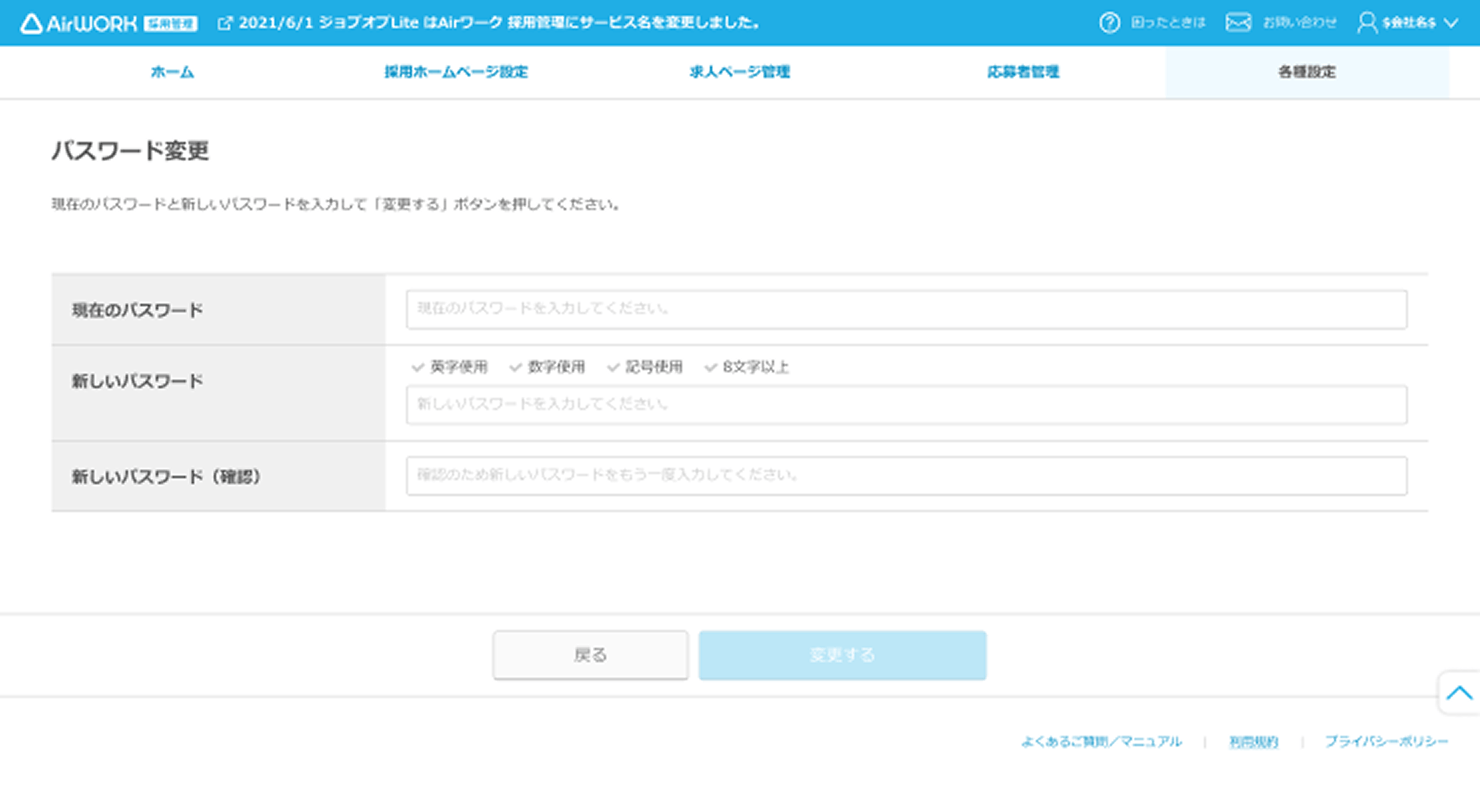Expand the company name dropdown chevron
The image size is (1480, 788).
(x=1451, y=23)
